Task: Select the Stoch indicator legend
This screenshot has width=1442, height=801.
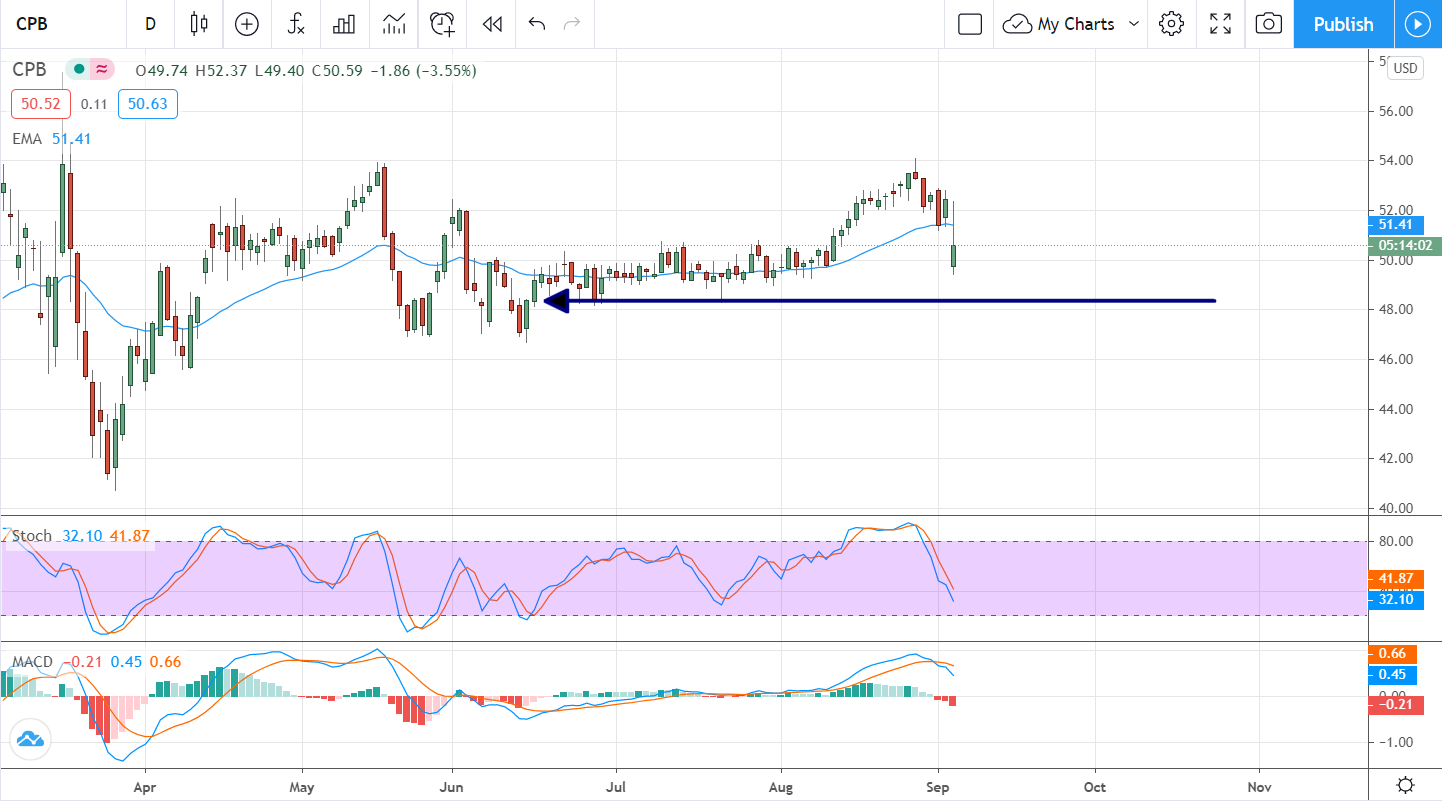Action: point(31,536)
